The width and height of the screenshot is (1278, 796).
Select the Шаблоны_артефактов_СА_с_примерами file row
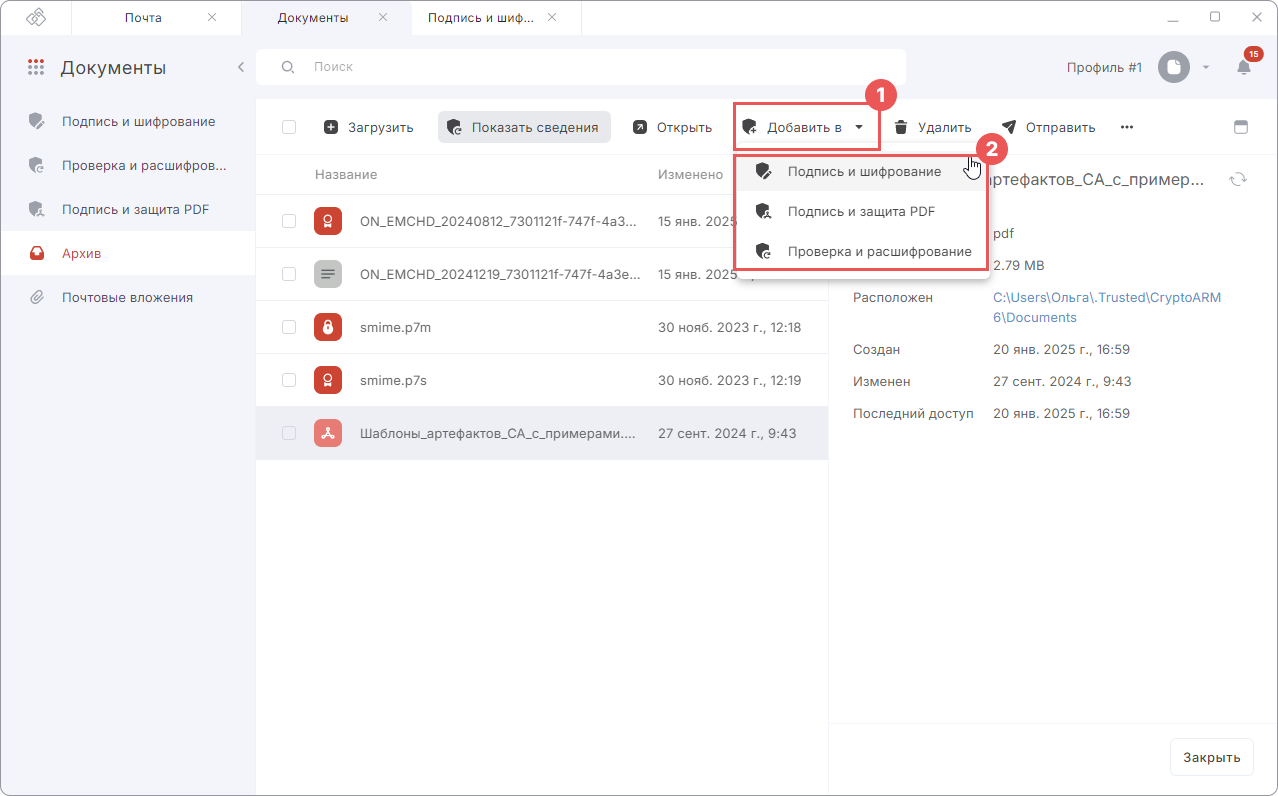coord(542,433)
